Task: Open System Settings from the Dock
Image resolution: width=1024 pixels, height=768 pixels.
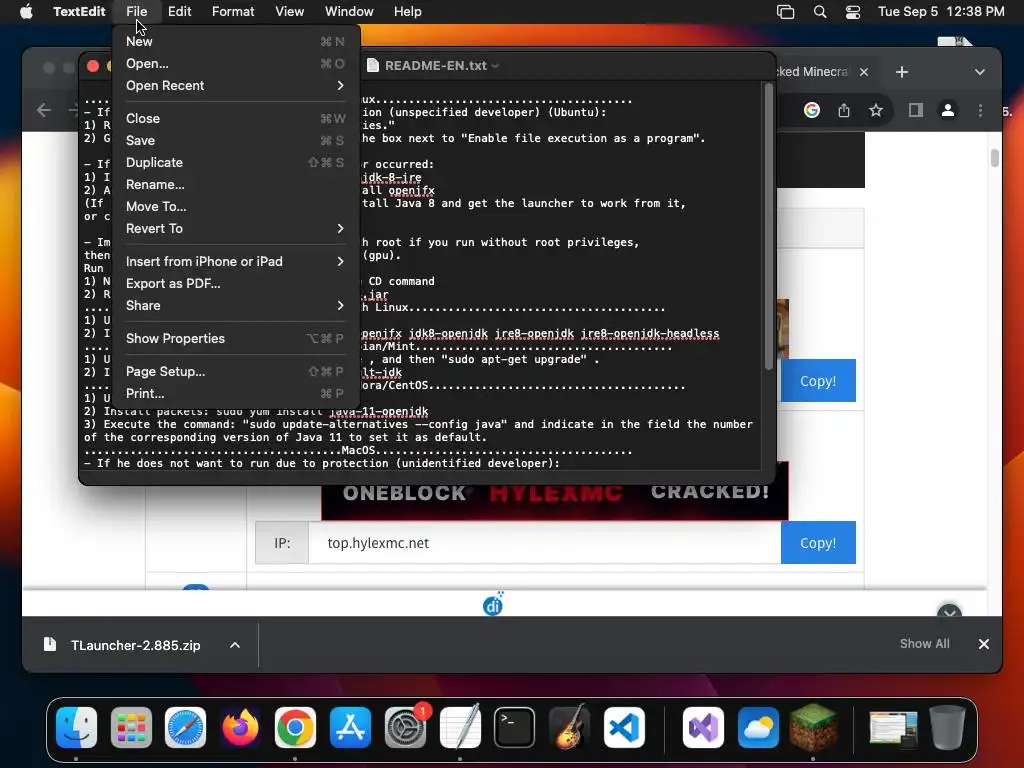Action: 405,727
